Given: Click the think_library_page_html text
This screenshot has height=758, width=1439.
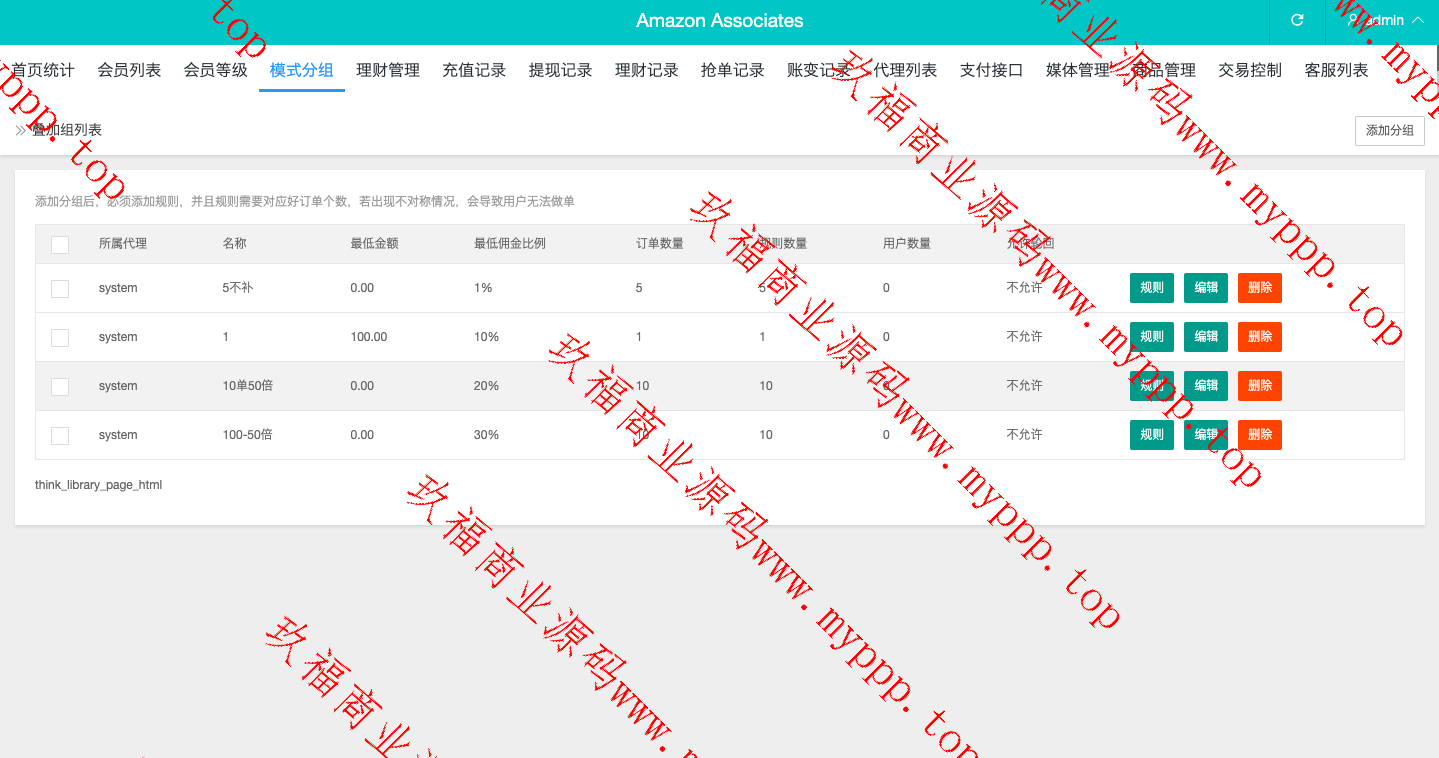Looking at the screenshot, I should (98, 485).
